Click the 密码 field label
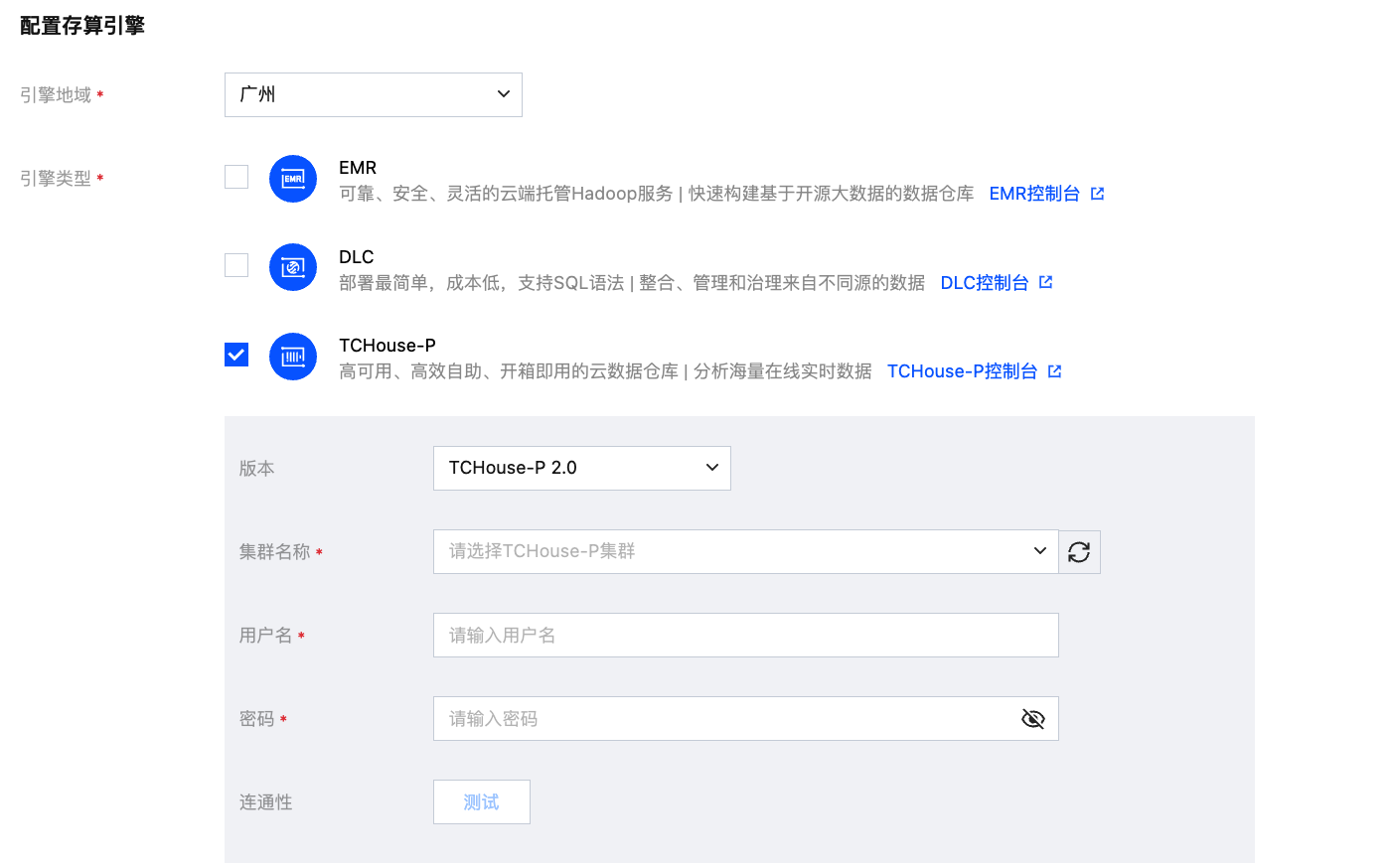Image resolution: width=1393 pixels, height=868 pixels. pyautogui.click(x=257, y=719)
